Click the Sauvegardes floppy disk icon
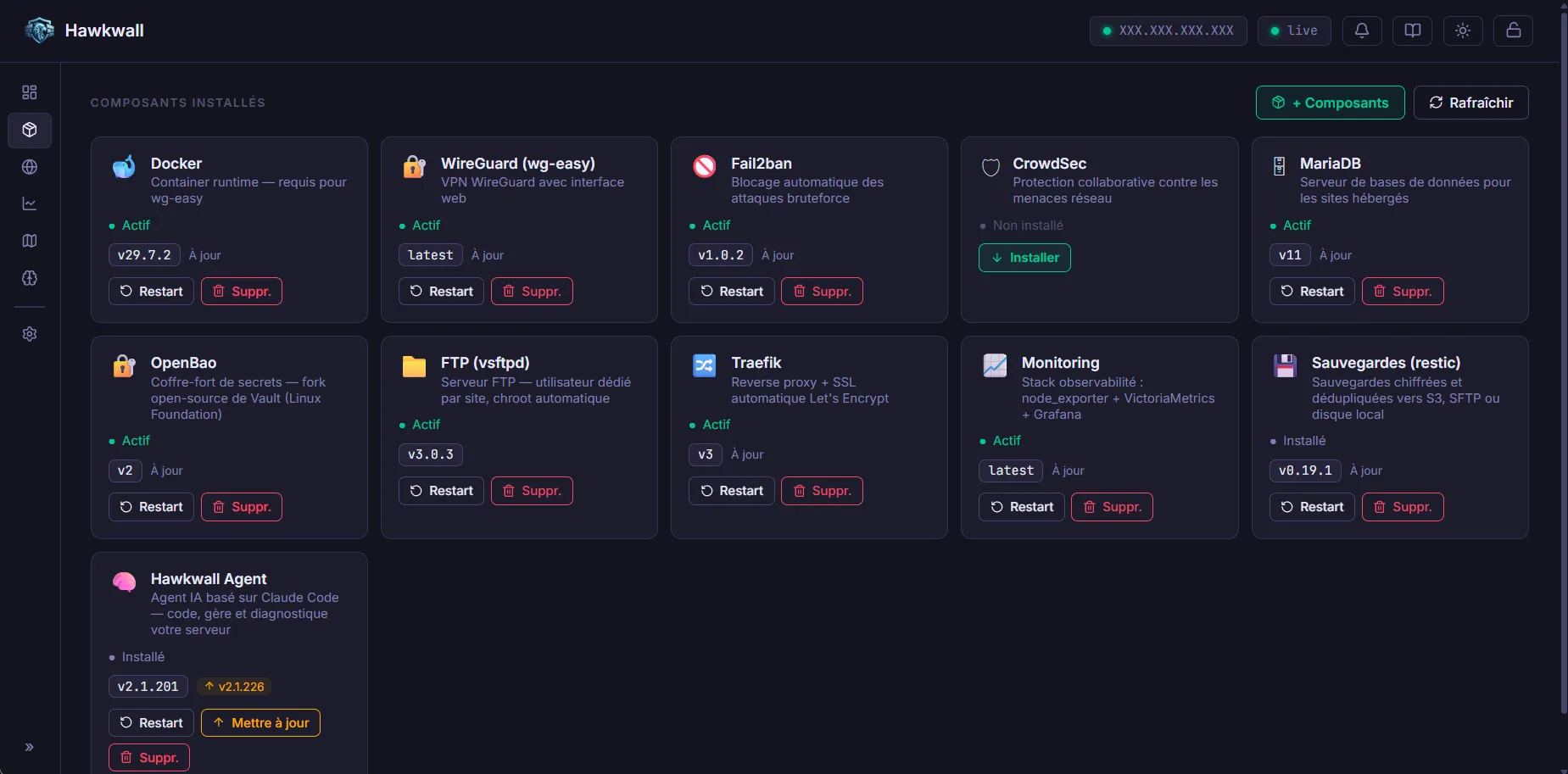Screen dimensions: 1568x774 (1286, 365)
